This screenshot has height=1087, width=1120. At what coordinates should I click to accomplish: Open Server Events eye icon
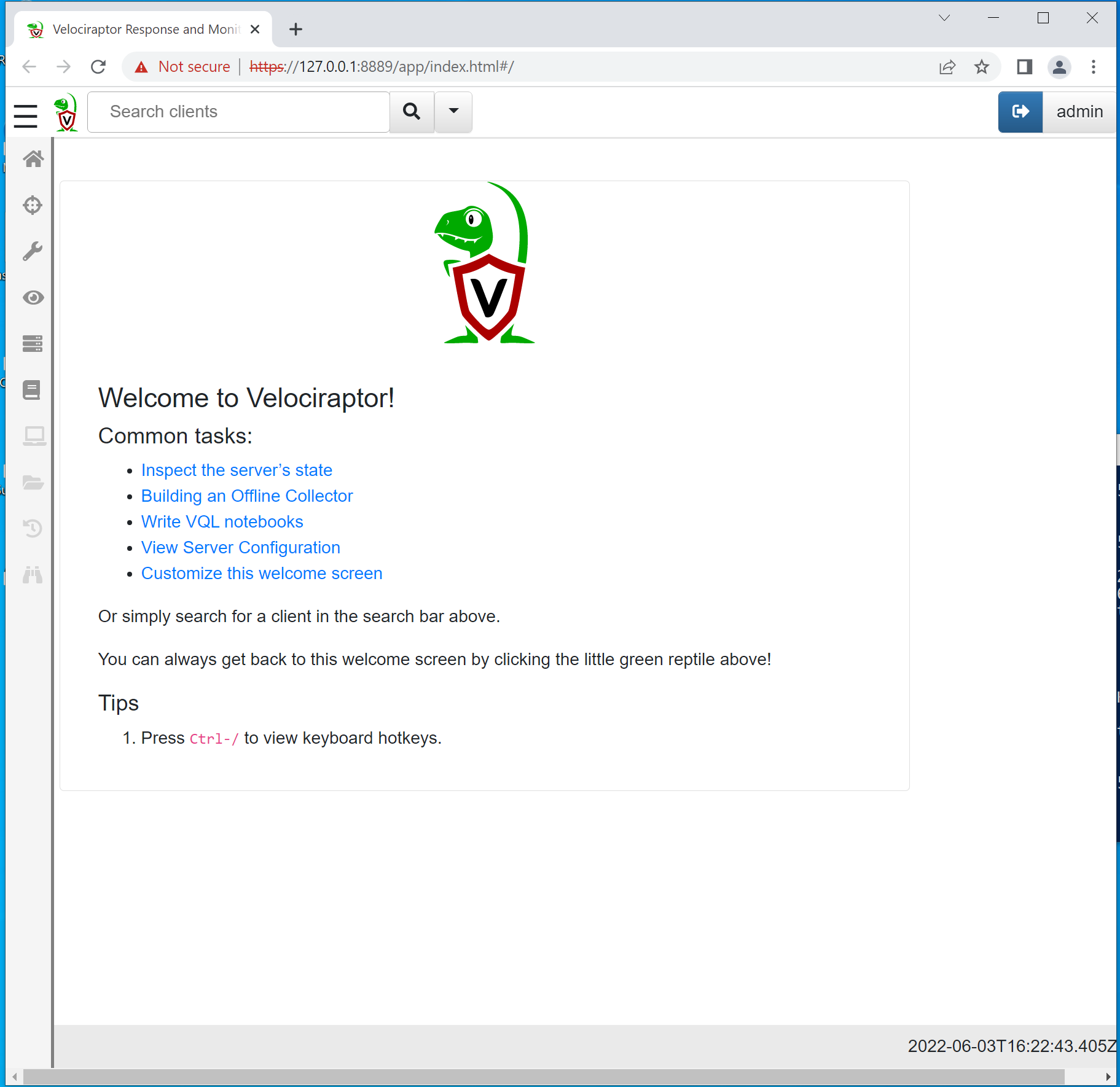[x=33, y=298]
